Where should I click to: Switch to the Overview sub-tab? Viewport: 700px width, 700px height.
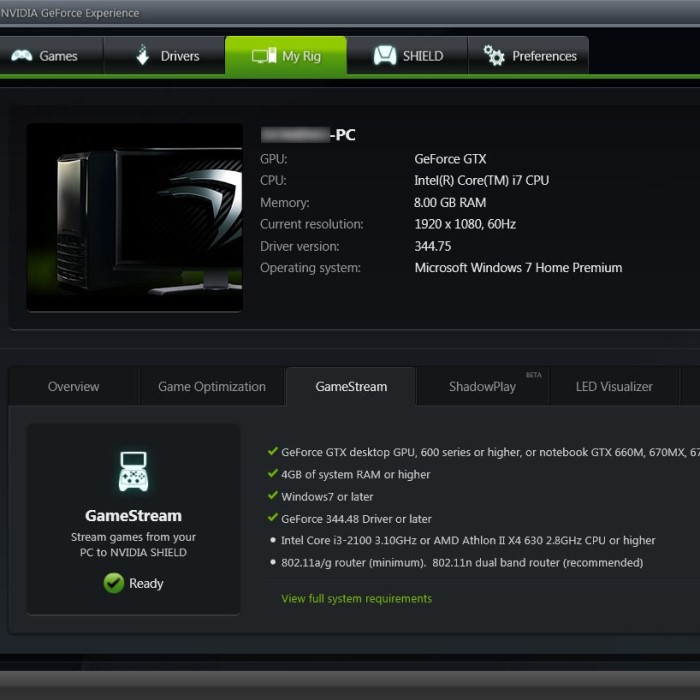(74, 387)
